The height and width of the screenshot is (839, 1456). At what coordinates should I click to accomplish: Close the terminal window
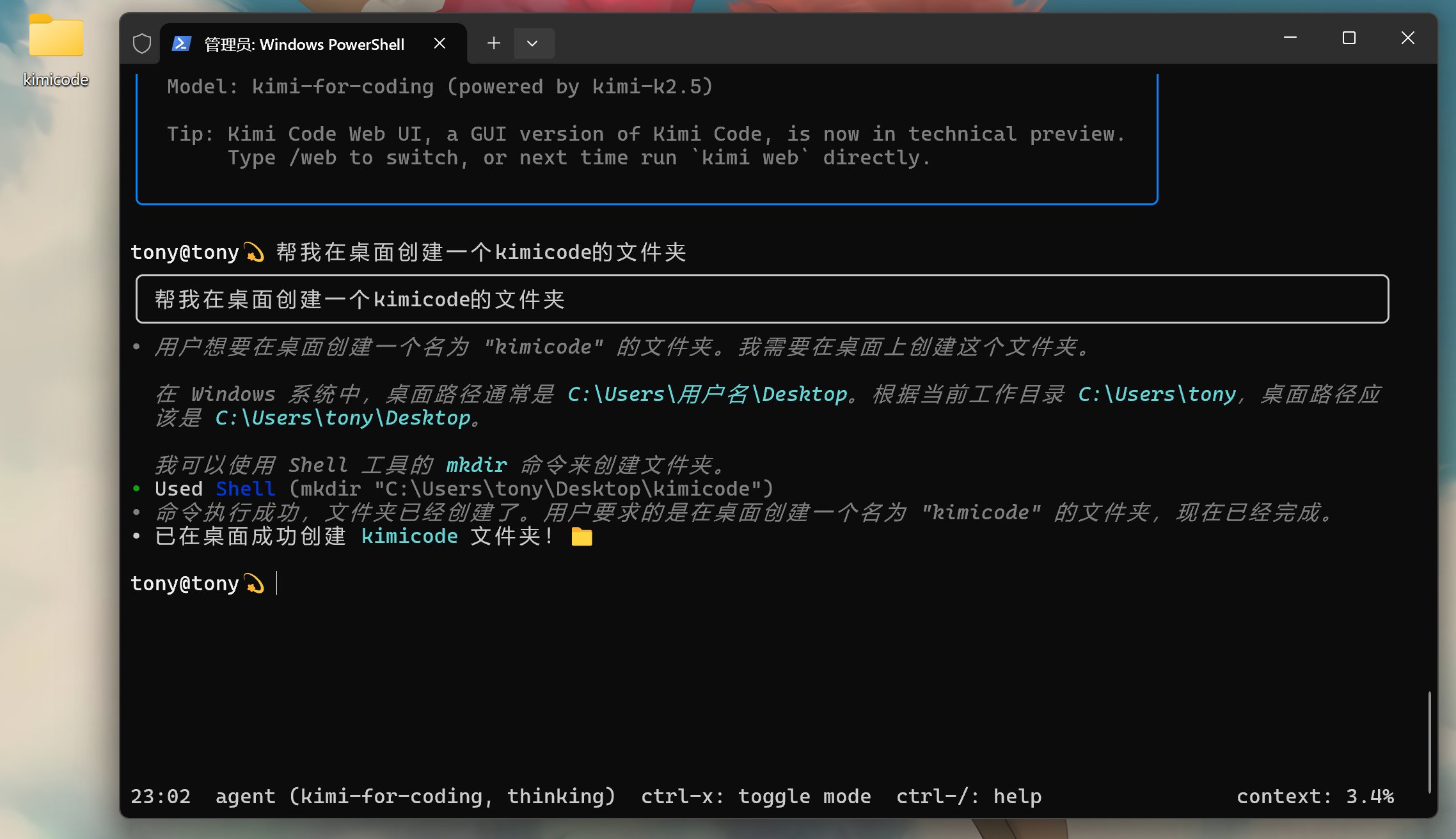(1407, 38)
